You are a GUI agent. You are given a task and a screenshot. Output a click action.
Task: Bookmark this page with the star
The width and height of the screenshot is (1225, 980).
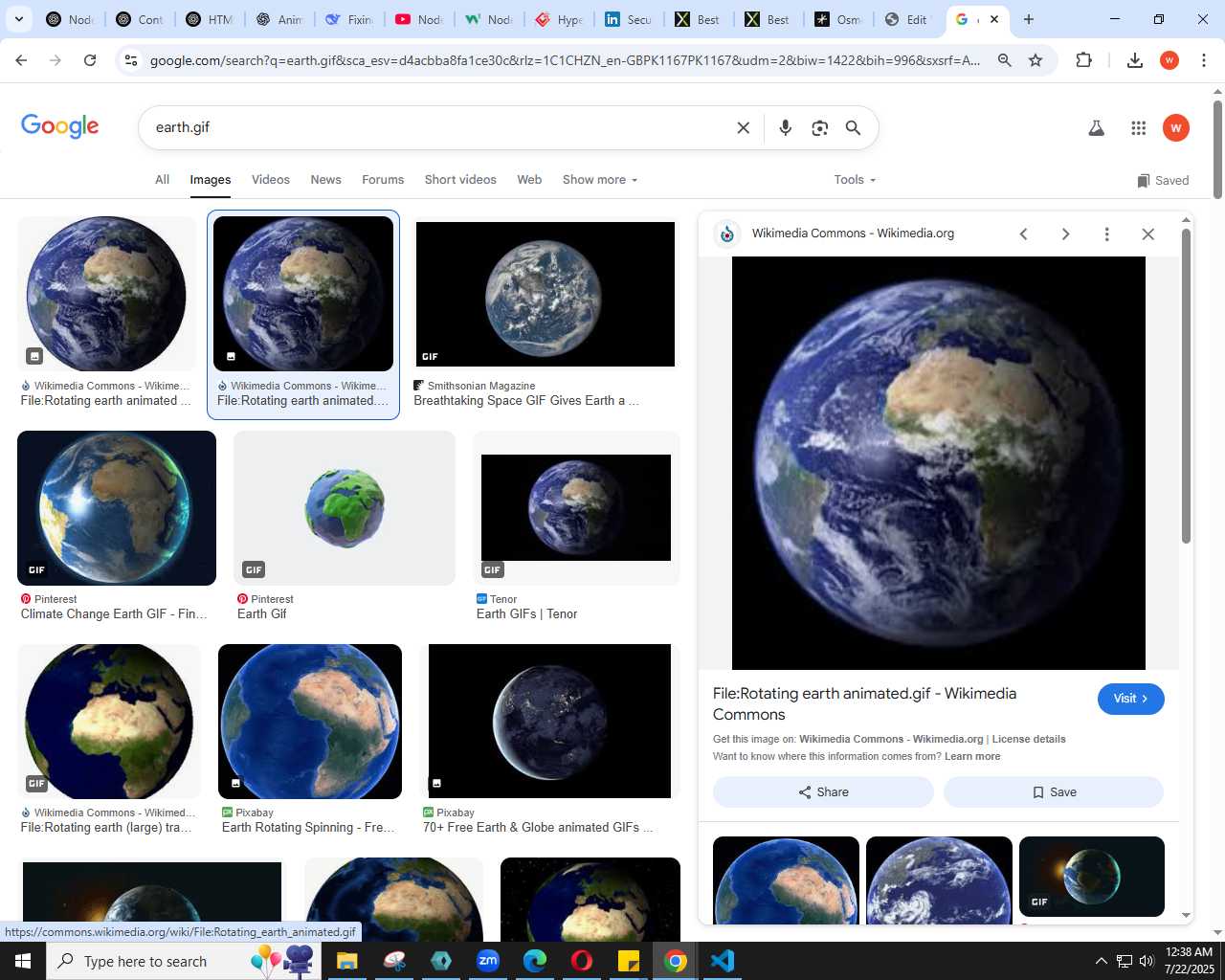click(x=1036, y=60)
